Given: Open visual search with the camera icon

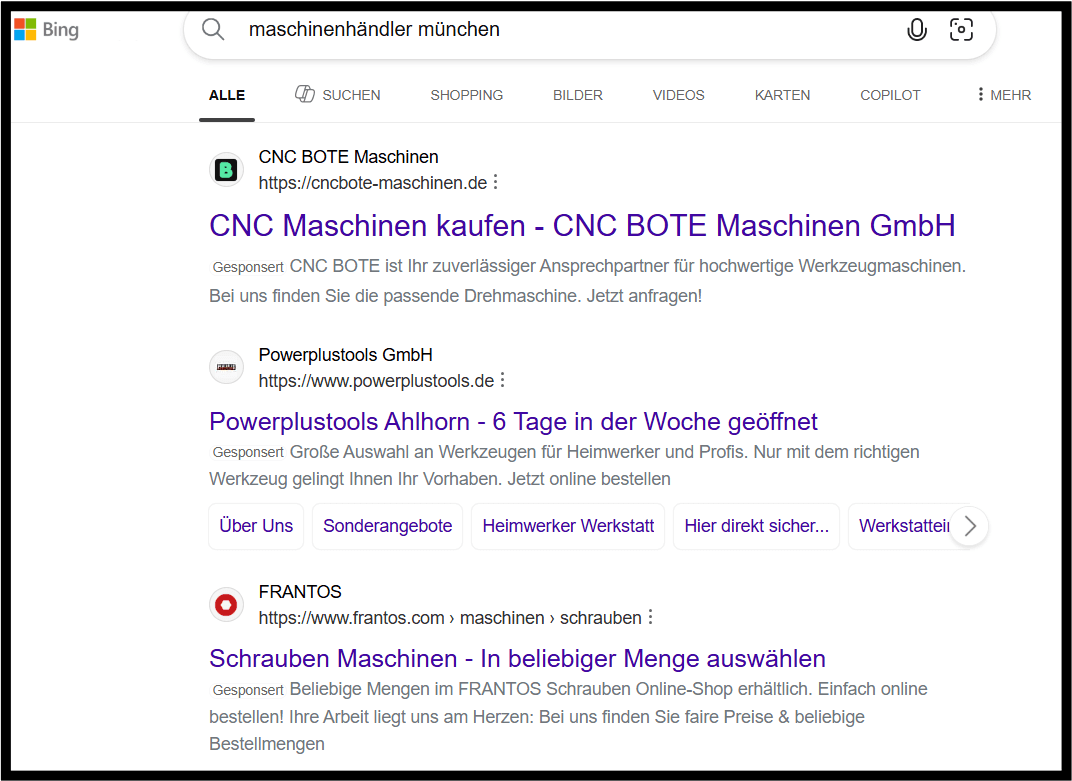Looking at the screenshot, I should (x=961, y=31).
